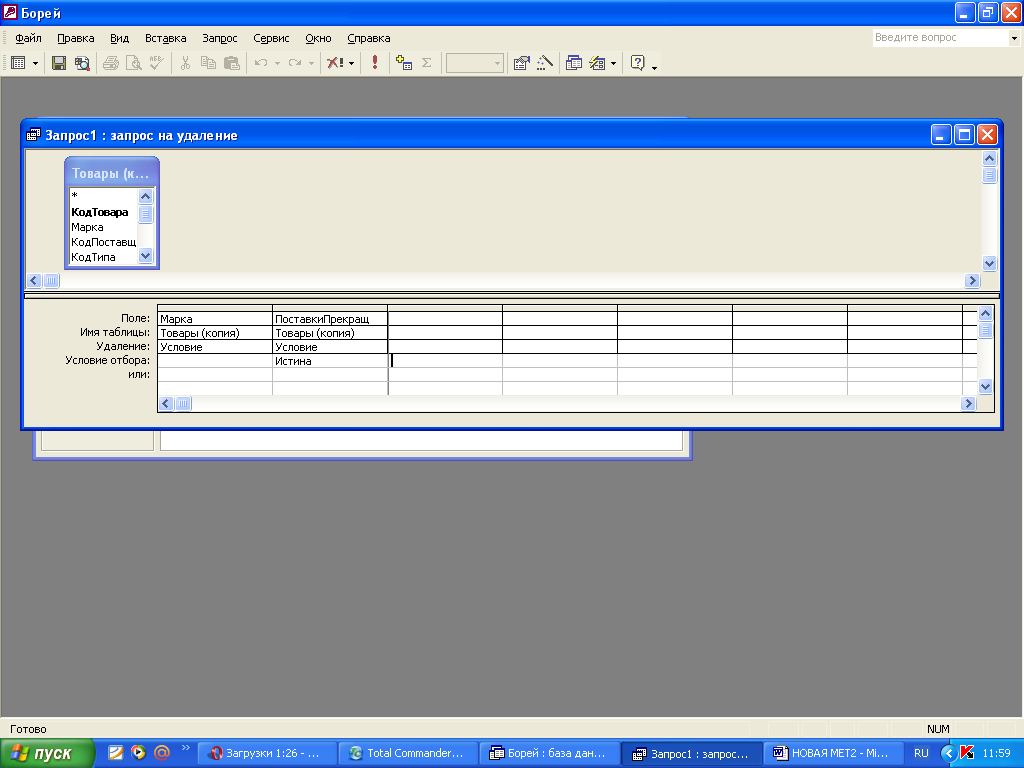
Task: Open the help question box dropdown arrow
Action: [1014, 38]
